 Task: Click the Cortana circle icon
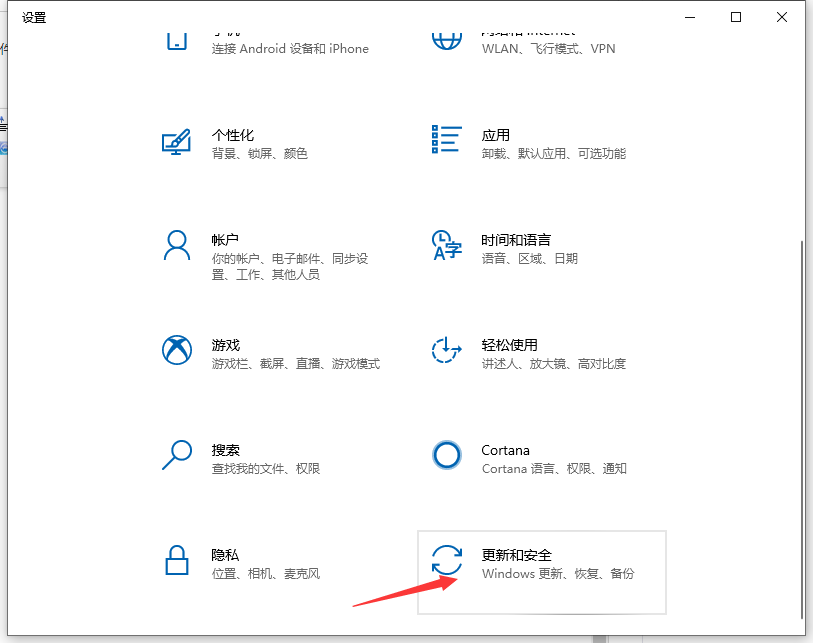pyautogui.click(x=446, y=455)
